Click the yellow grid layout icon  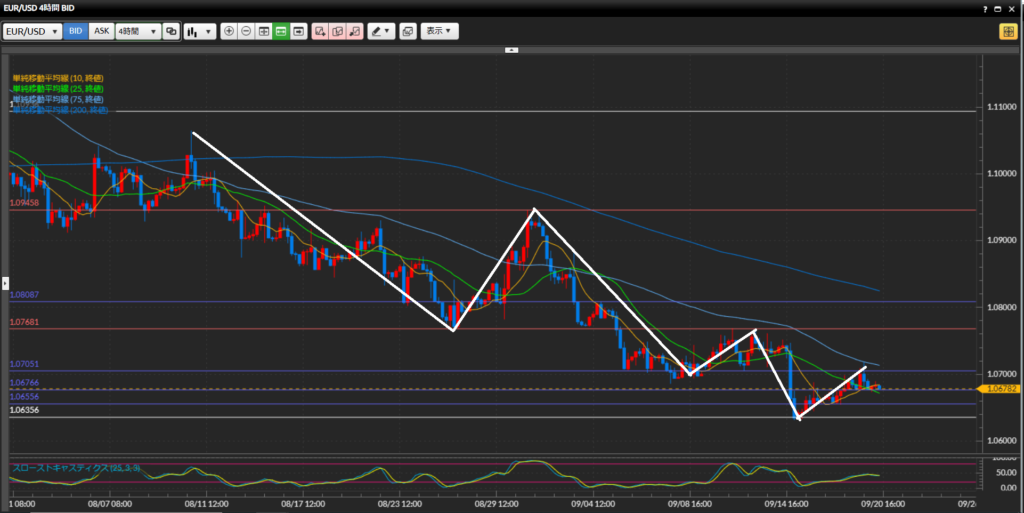(1007, 31)
